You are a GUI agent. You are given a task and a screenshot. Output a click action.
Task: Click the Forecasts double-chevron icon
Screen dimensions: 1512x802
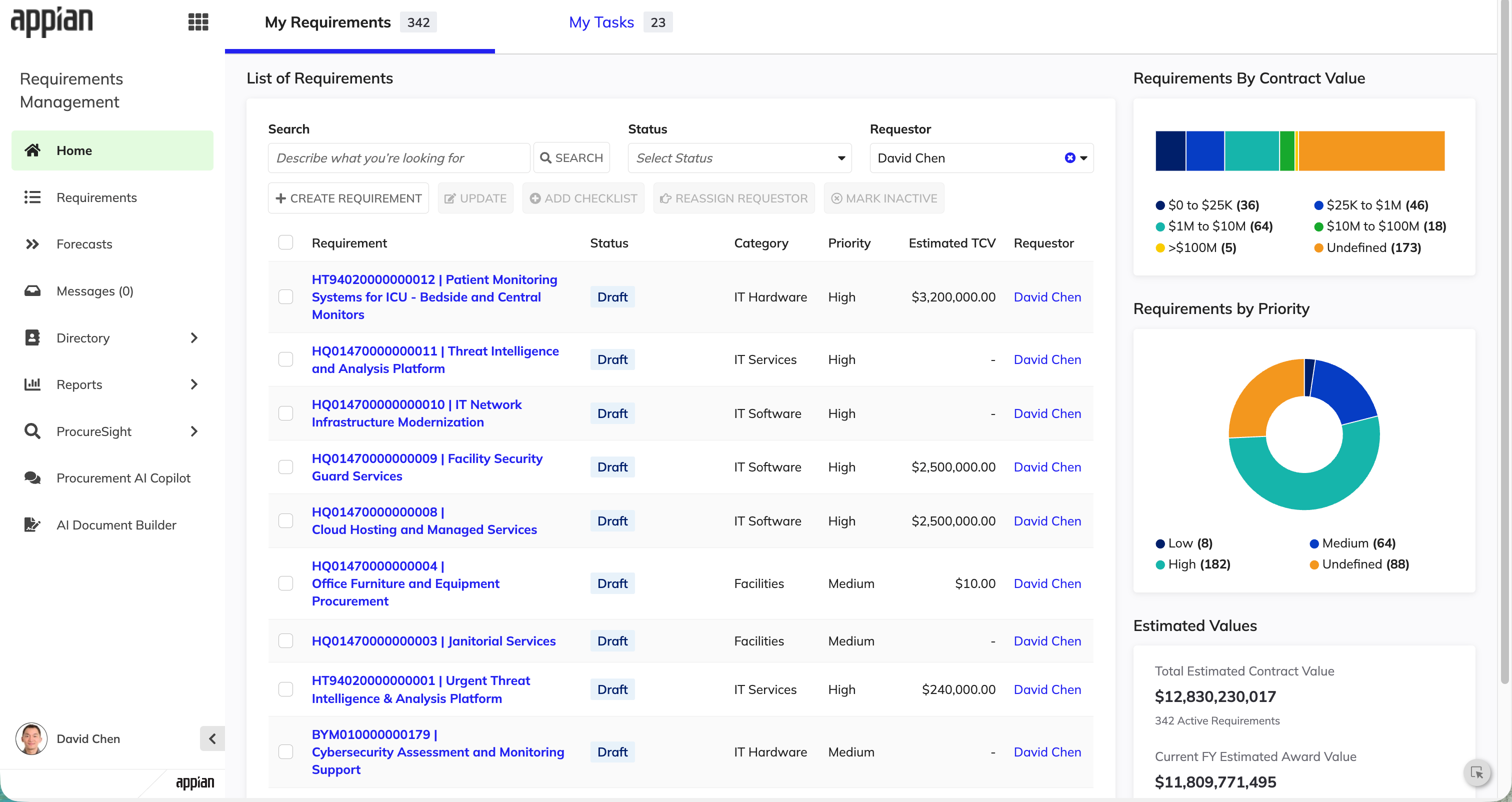(32, 244)
